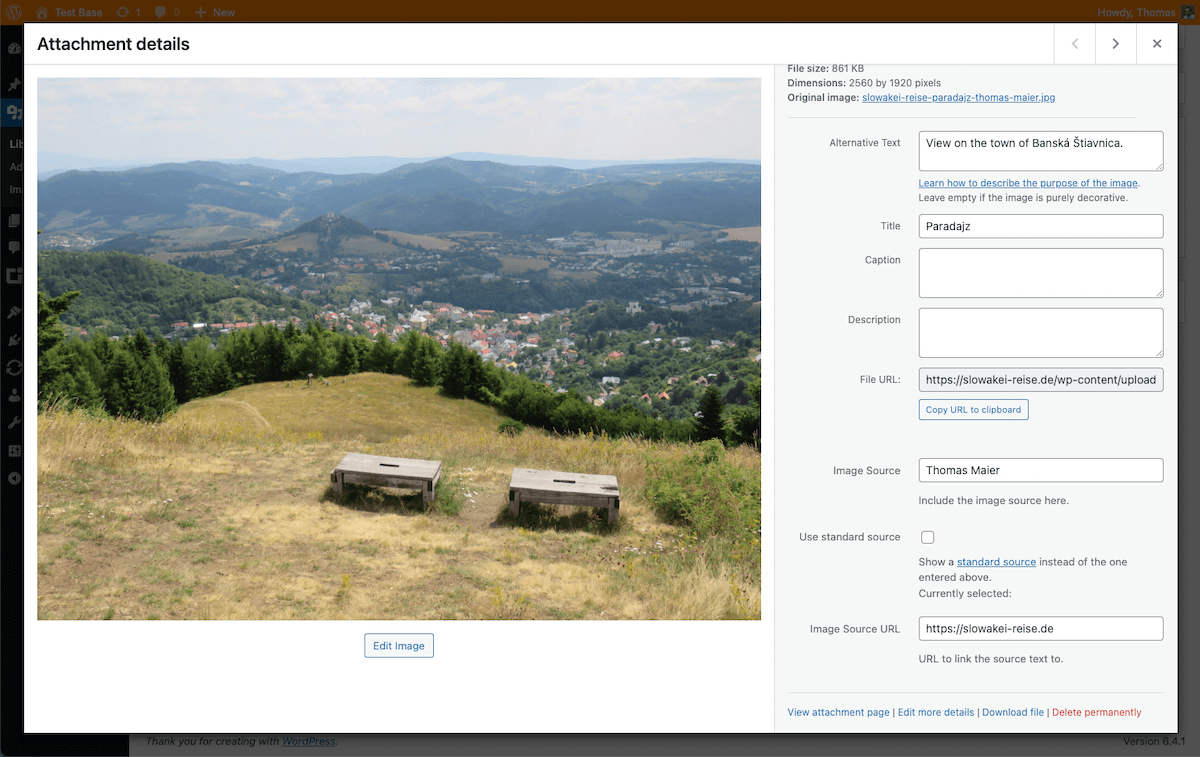Collapse the admin menu with arrow icon
This screenshot has height=757, width=1200.
[13, 478]
